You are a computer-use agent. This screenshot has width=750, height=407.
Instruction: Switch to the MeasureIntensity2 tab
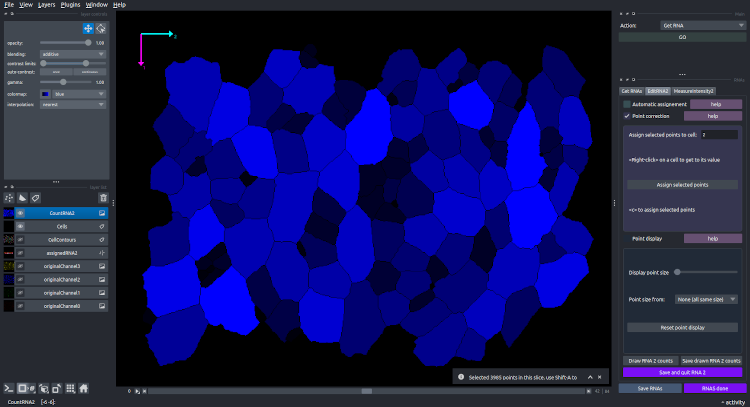[693, 91]
